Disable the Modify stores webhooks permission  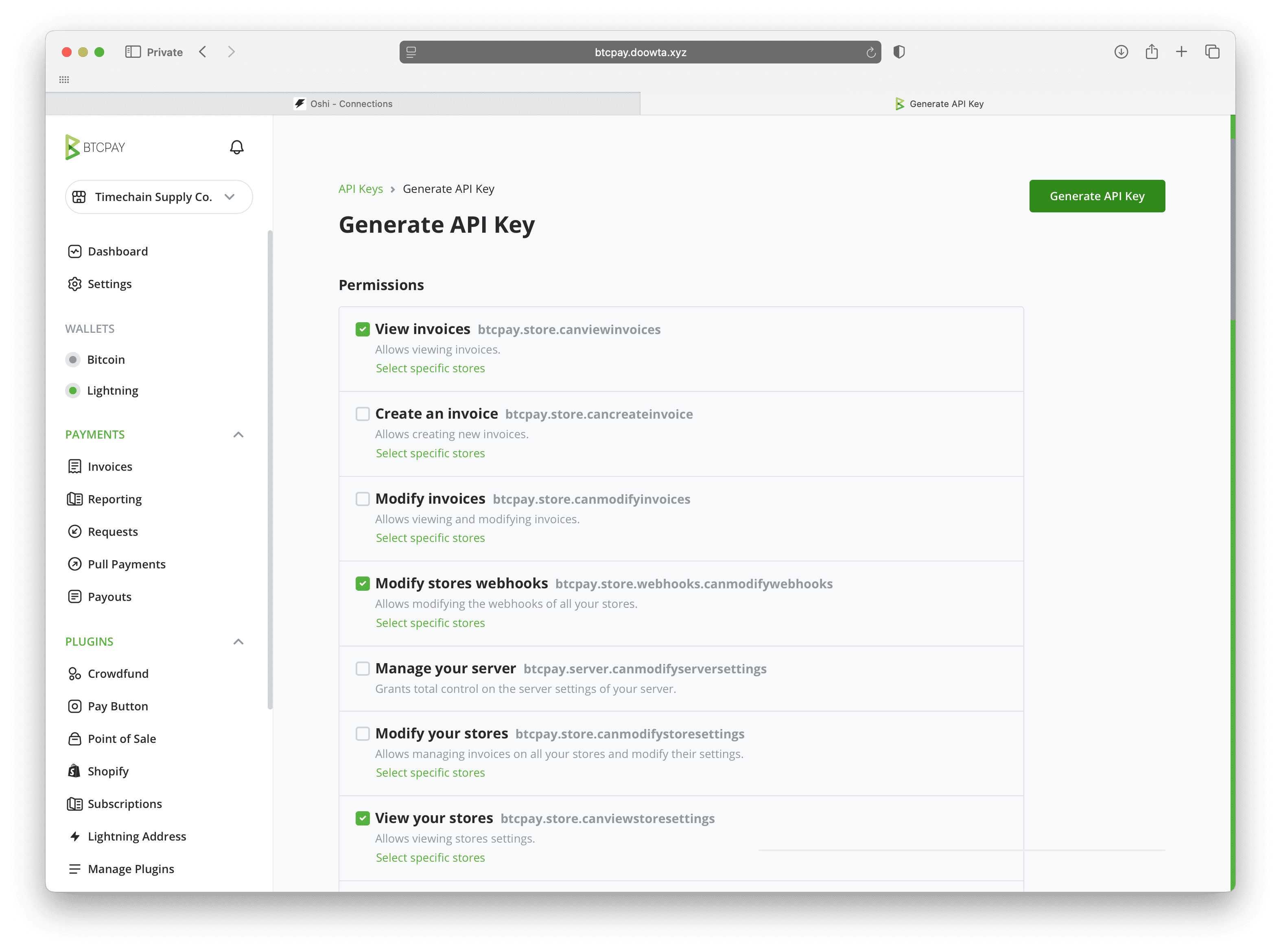coord(363,583)
